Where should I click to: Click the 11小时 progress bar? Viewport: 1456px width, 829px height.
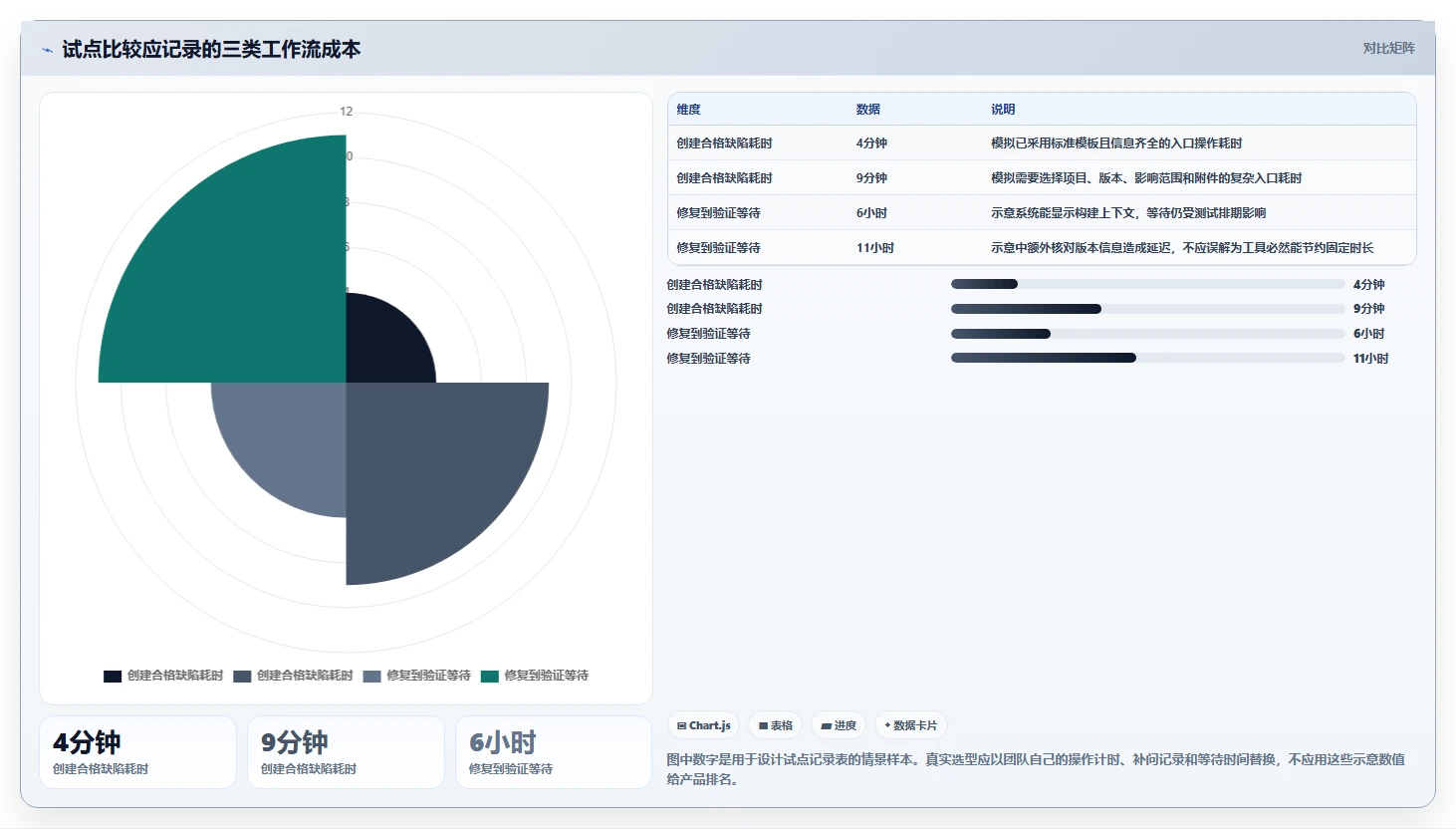1147,358
